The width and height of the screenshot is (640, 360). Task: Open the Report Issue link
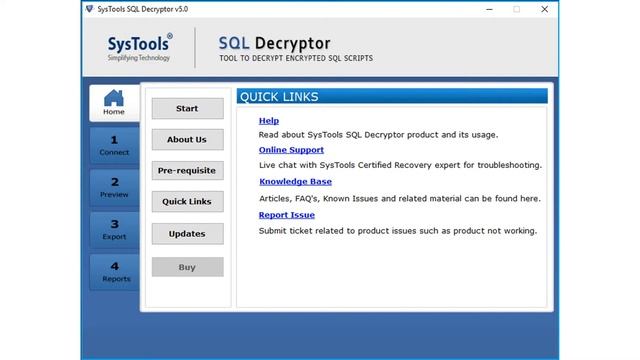(x=287, y=215)
